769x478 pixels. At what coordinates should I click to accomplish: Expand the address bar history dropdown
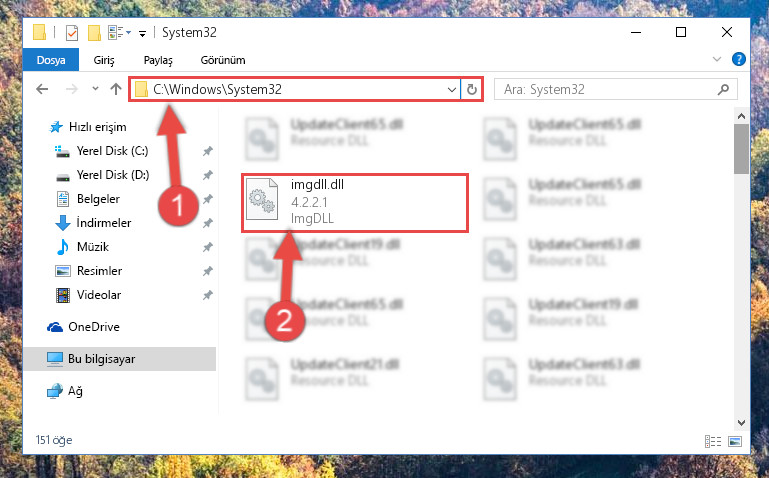pos(452,89)
